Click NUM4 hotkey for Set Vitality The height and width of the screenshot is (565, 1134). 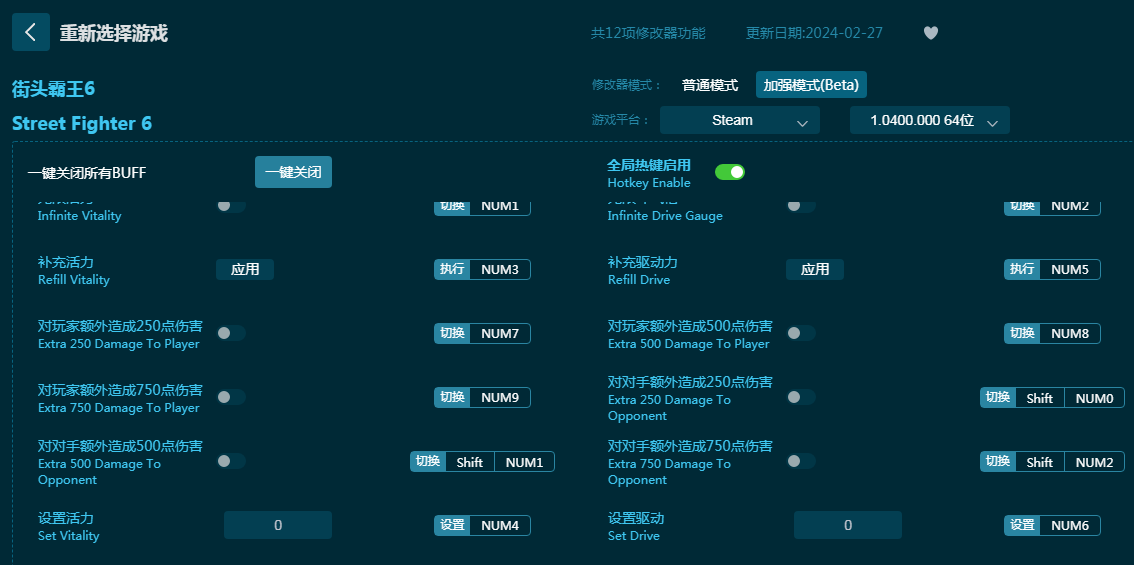click(500, 525)
